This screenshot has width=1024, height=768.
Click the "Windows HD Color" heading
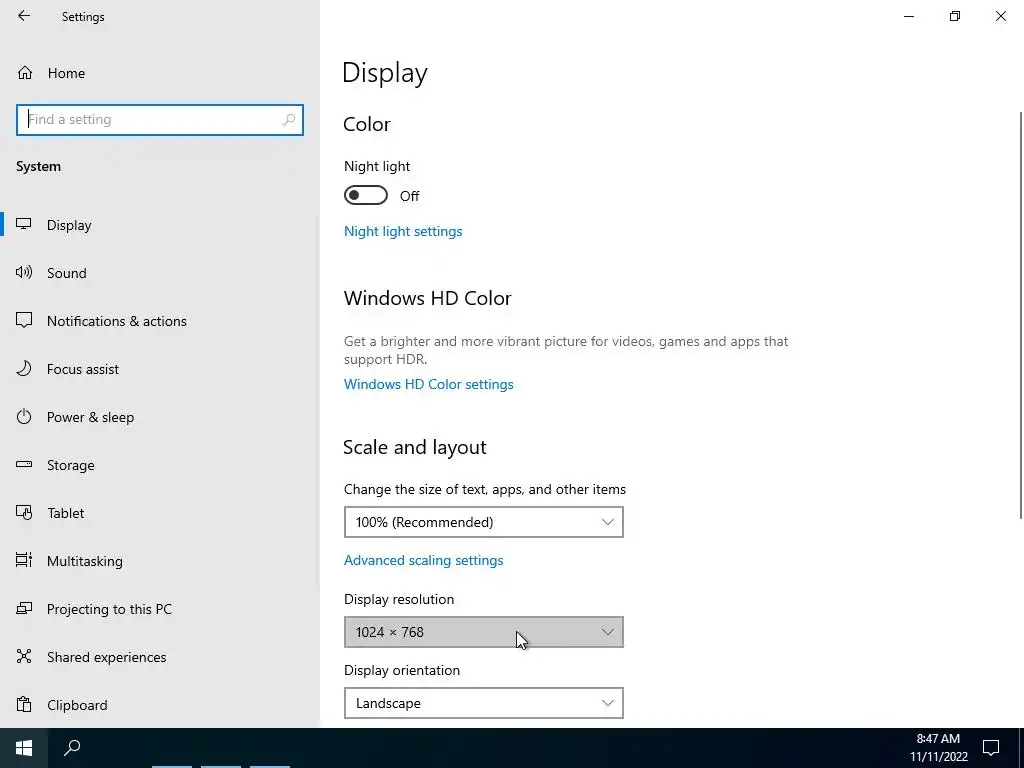click(x=428, y=298)
